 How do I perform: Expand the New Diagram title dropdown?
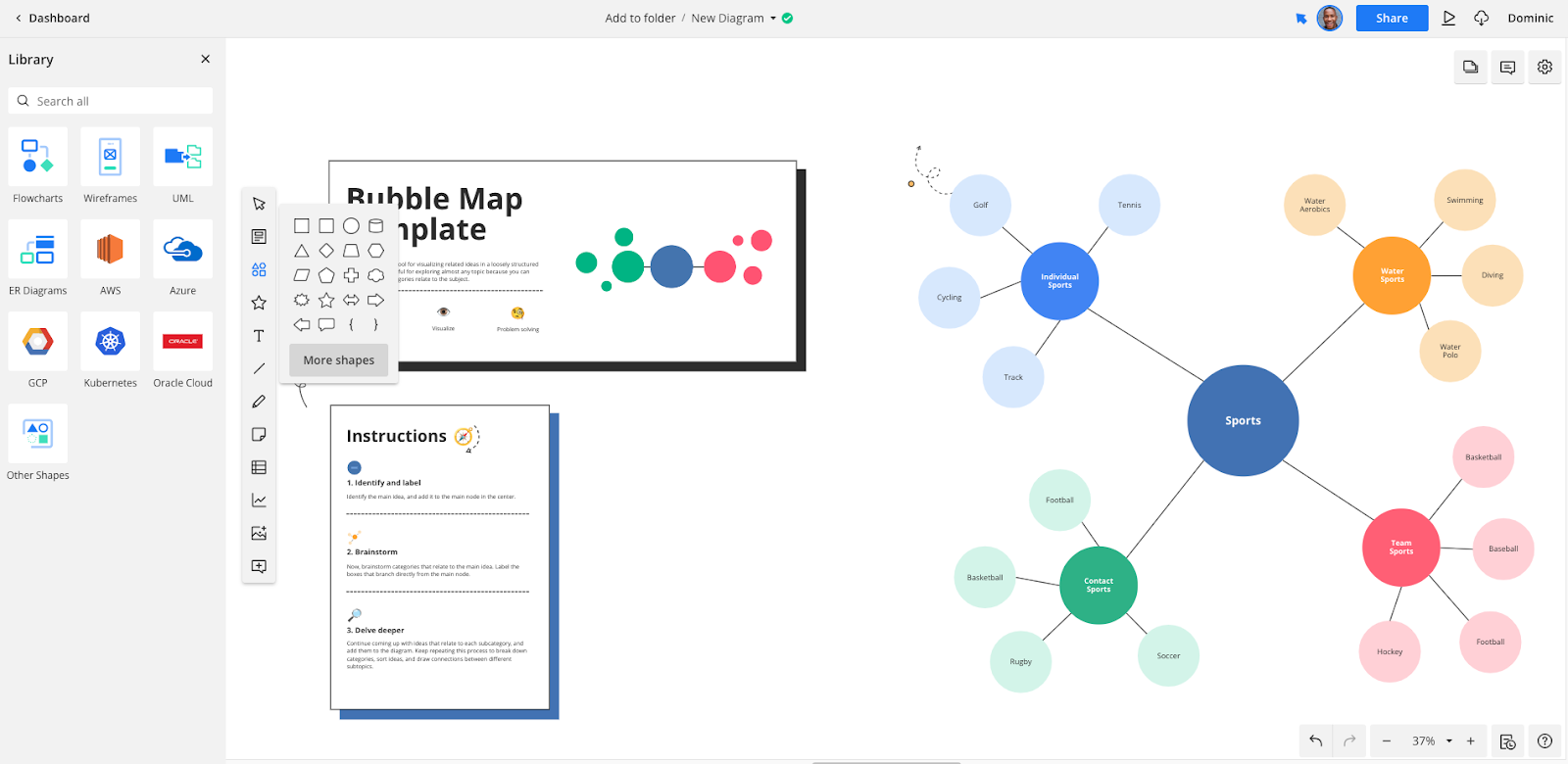(773, 19)
